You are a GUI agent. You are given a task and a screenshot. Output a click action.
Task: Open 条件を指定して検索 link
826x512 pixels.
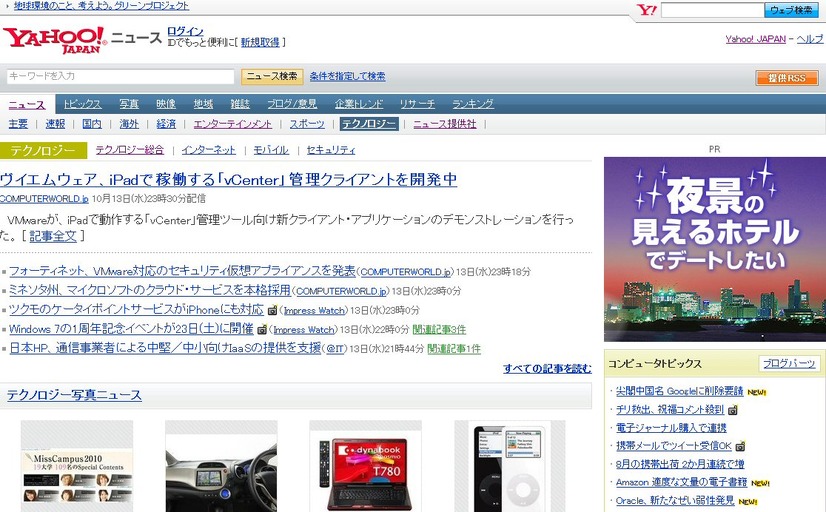pyautogui.click(x=347, y=76)
